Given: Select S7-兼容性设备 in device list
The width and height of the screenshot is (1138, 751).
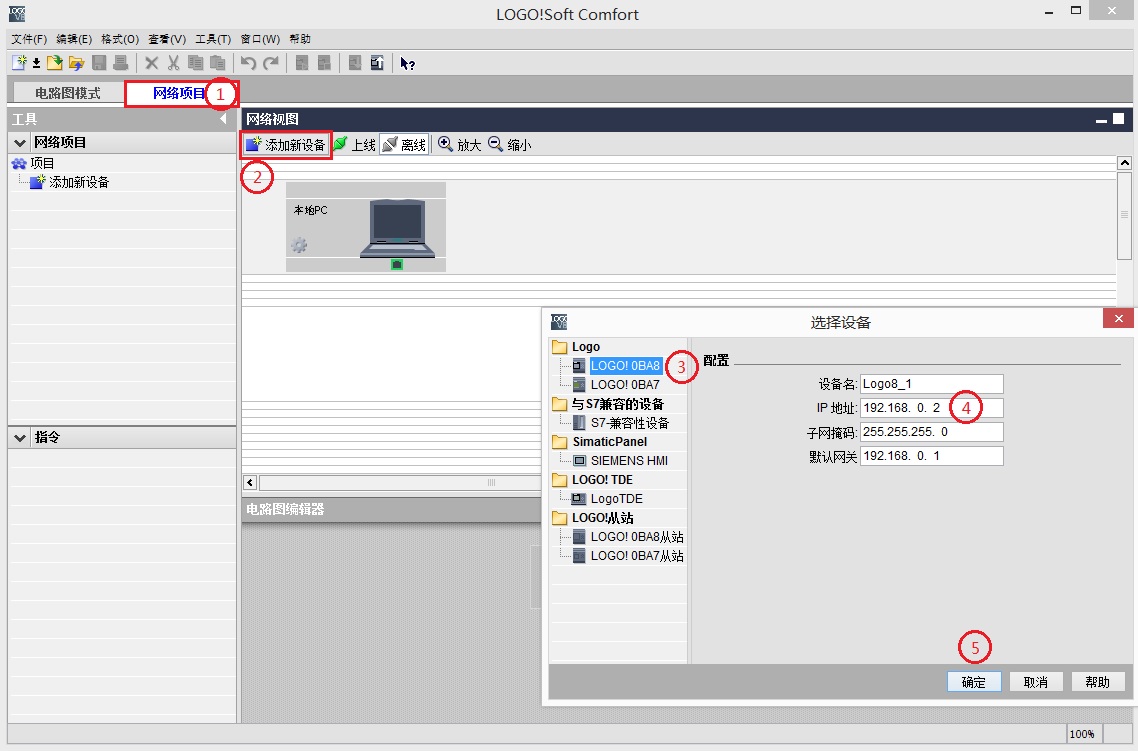Looking at the screenshot, I should pyautogui.click(x=629, y=423).
